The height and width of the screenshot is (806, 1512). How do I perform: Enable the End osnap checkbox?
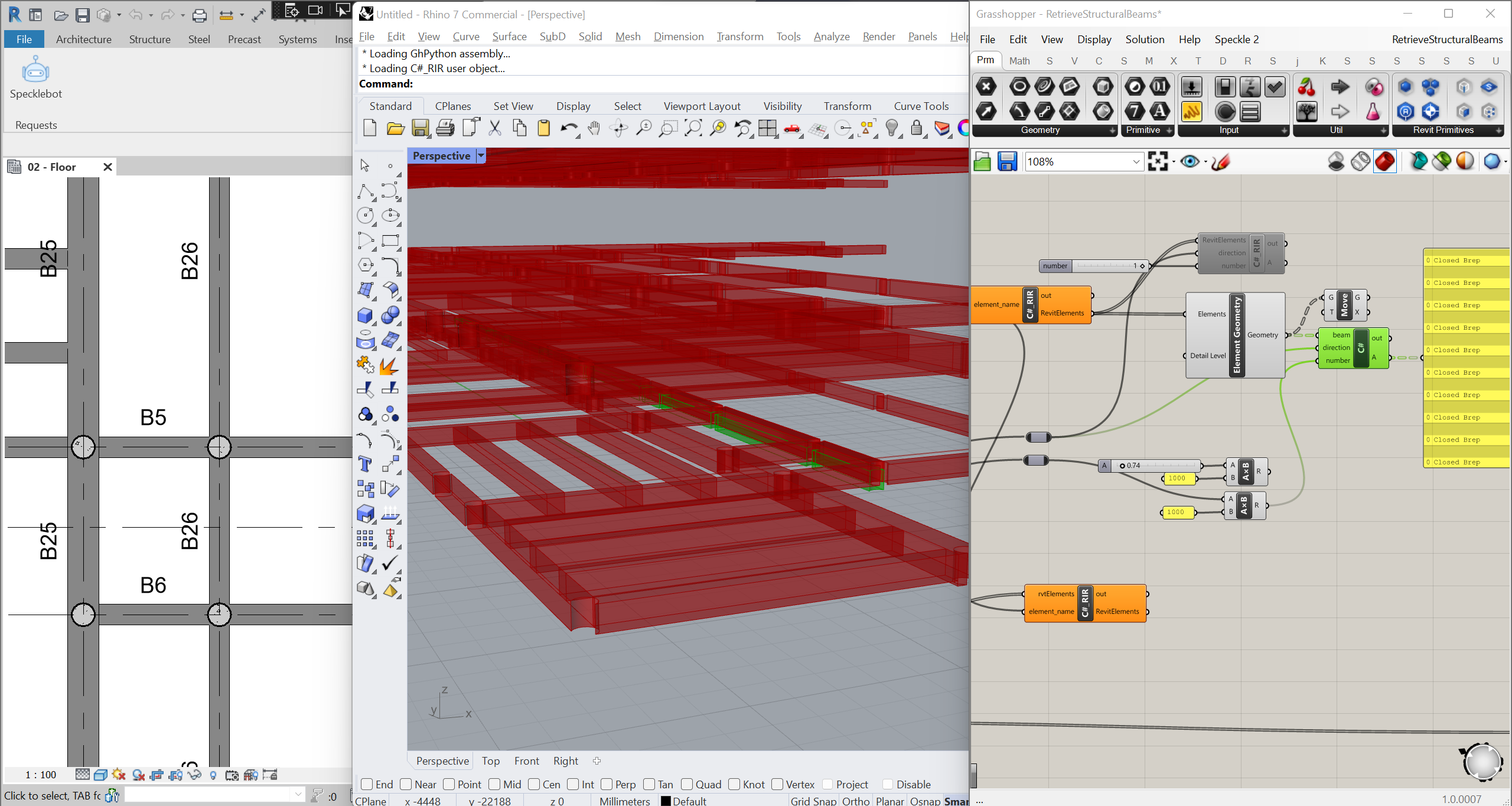(367, 784)
